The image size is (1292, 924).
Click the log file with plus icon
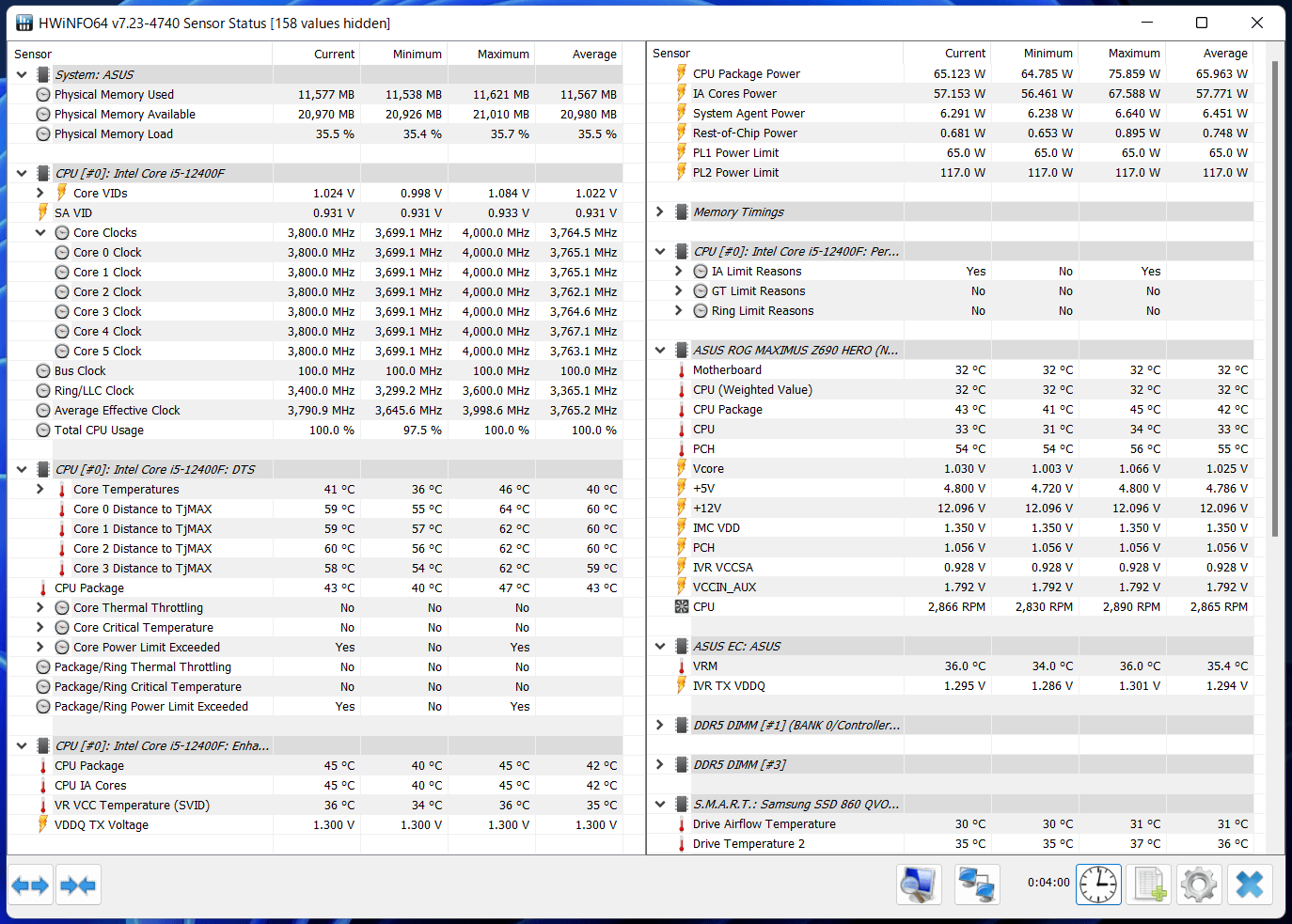[1149, 885]
